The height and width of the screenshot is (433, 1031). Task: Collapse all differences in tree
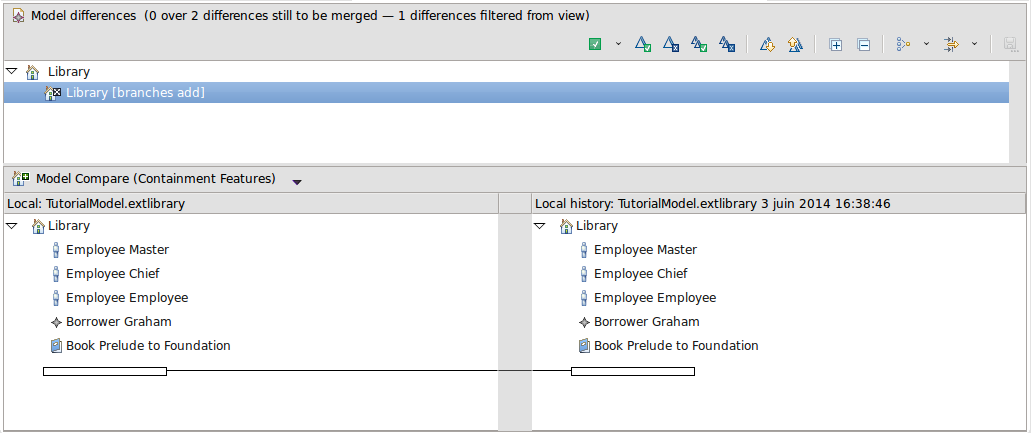(x=863, y=45)
